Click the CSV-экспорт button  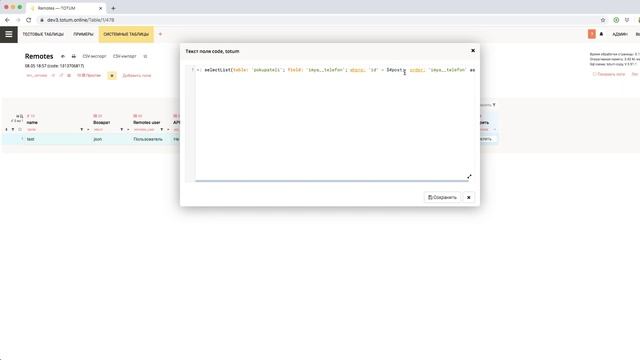click(x=94, y=56)
